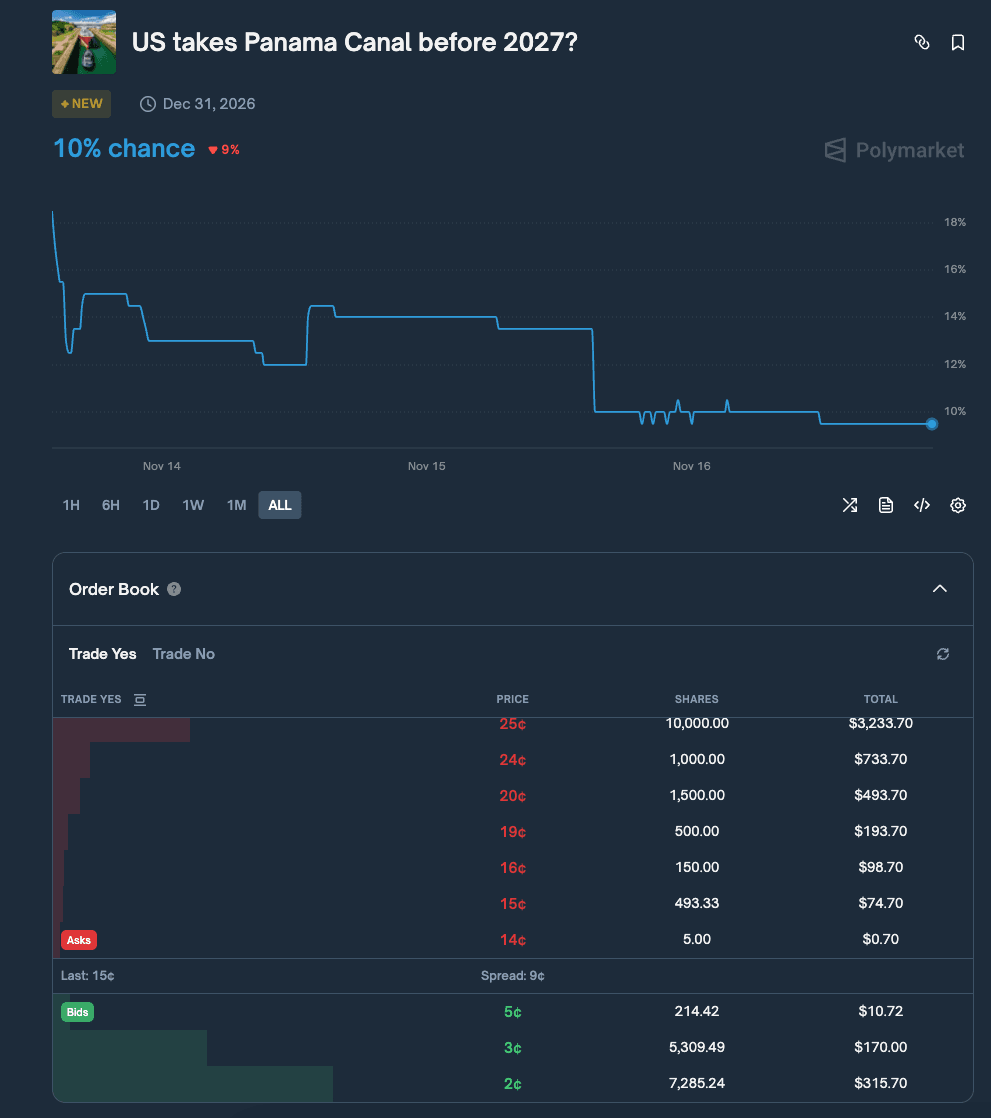
Task: Switch timeframe to 1H
Action: click(70, 505)
